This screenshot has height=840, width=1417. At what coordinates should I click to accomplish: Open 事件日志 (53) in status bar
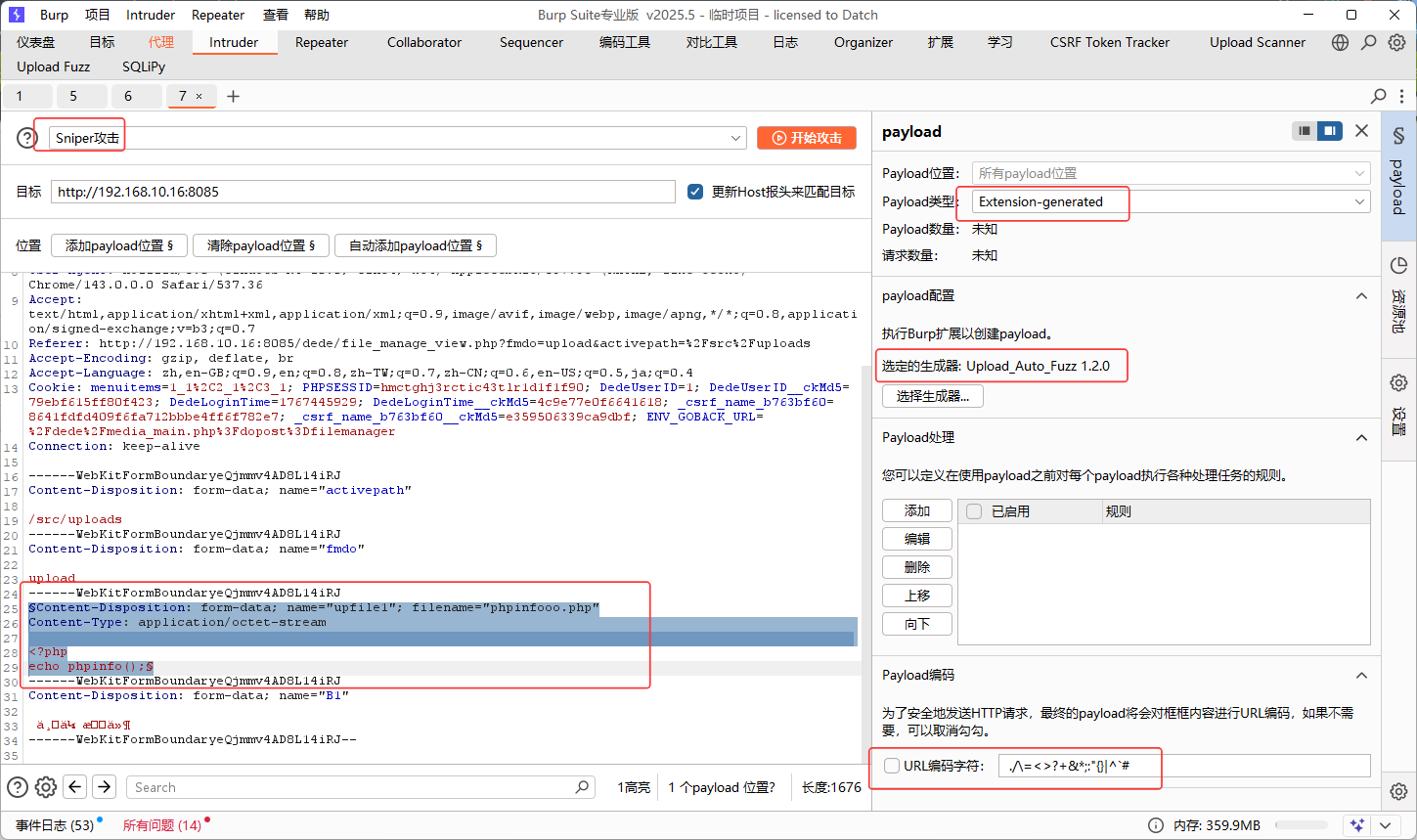tap(55, 825)
